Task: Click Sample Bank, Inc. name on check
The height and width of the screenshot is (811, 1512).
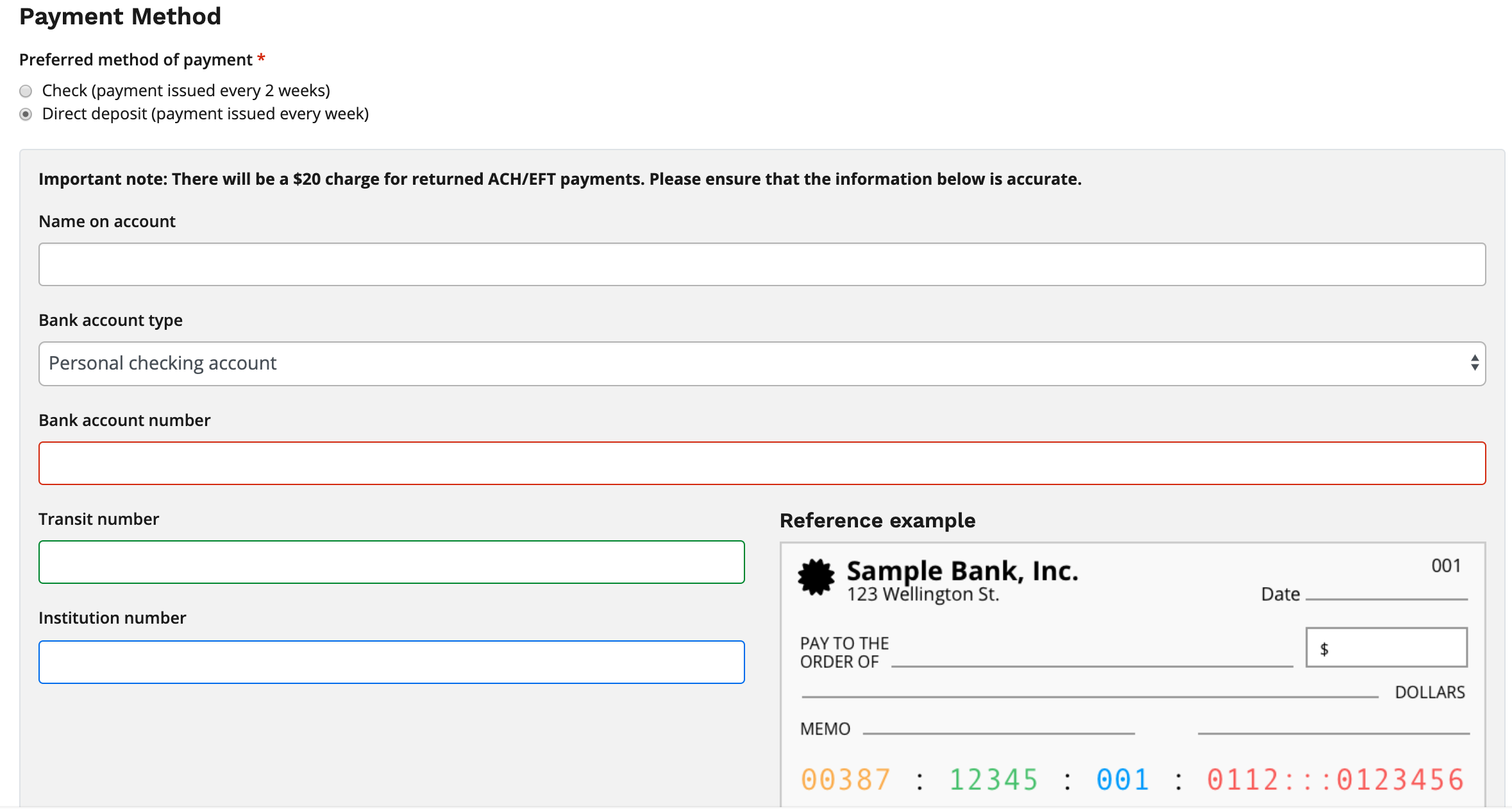Action: coord(962,570)
